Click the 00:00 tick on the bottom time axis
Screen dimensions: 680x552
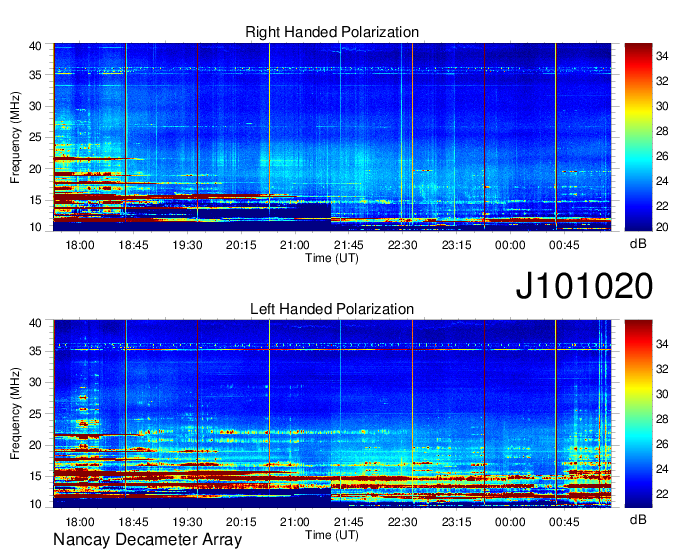coord(510,522)
